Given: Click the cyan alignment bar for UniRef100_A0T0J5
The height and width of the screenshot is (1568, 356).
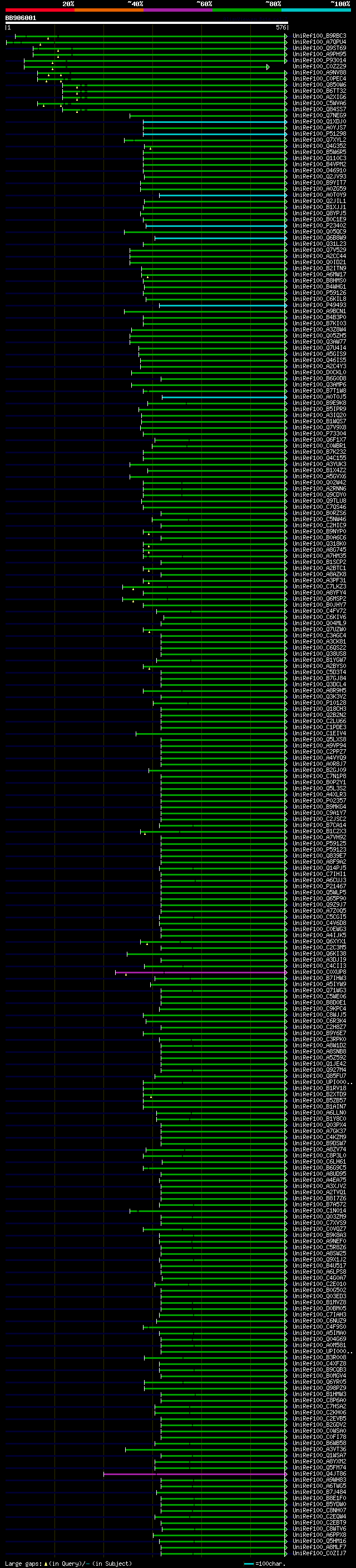Looking at the screenshot, I should (x=225, y=398).
